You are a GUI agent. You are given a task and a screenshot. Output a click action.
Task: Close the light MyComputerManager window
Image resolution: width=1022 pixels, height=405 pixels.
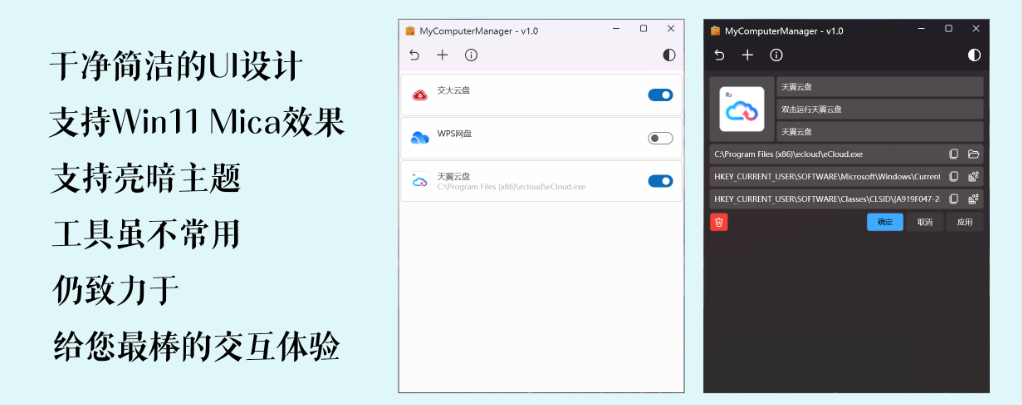pyautogui.click(x=671, y=29)
